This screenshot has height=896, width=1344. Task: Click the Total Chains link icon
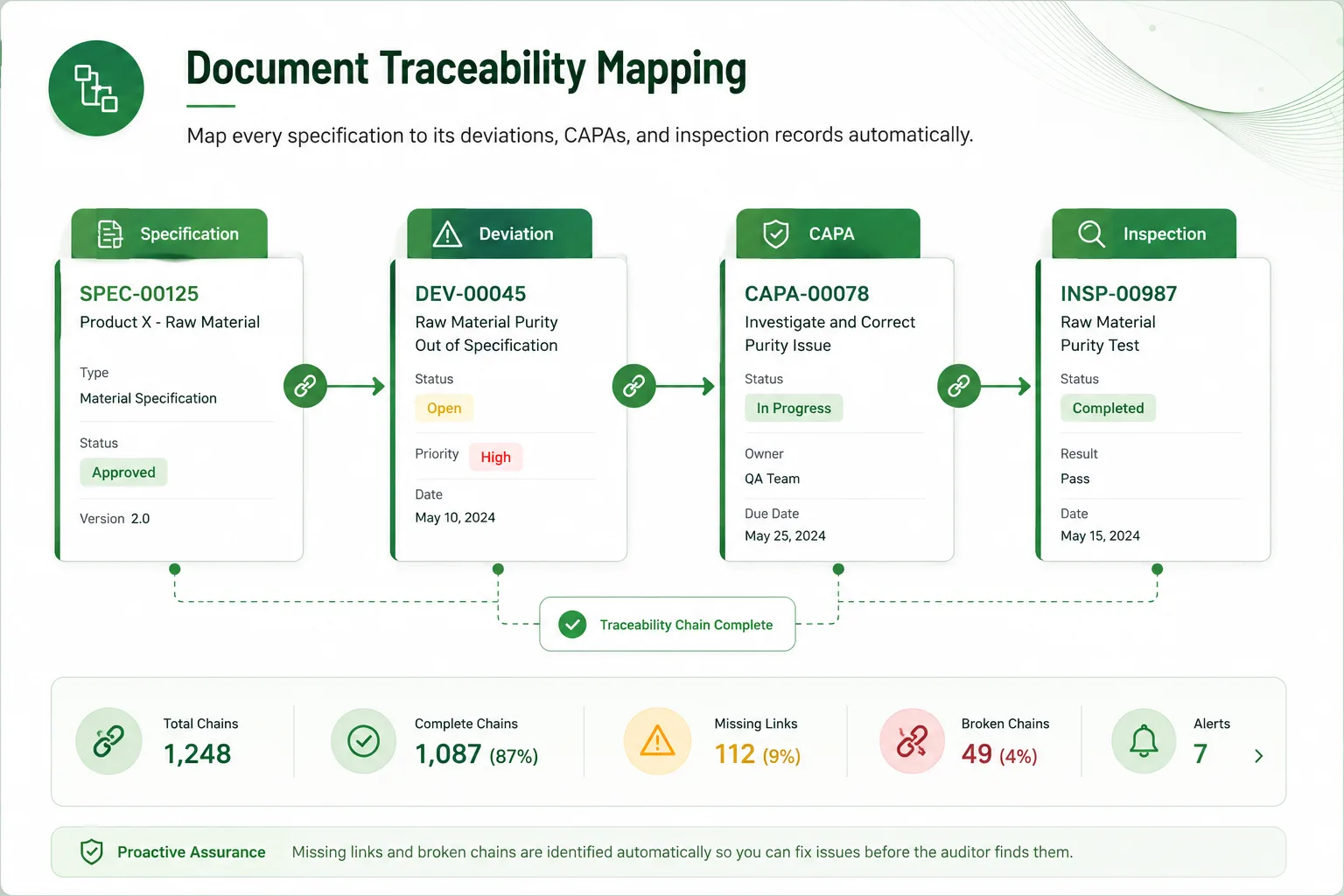pyautogui.click(x=108, y=741)
